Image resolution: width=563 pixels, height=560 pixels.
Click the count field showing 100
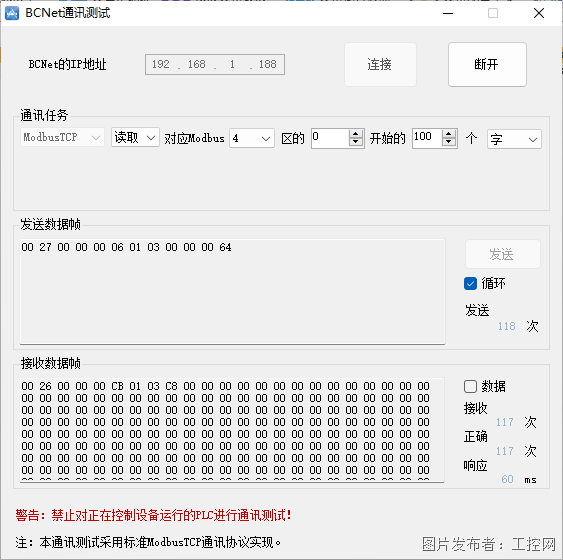427,138
